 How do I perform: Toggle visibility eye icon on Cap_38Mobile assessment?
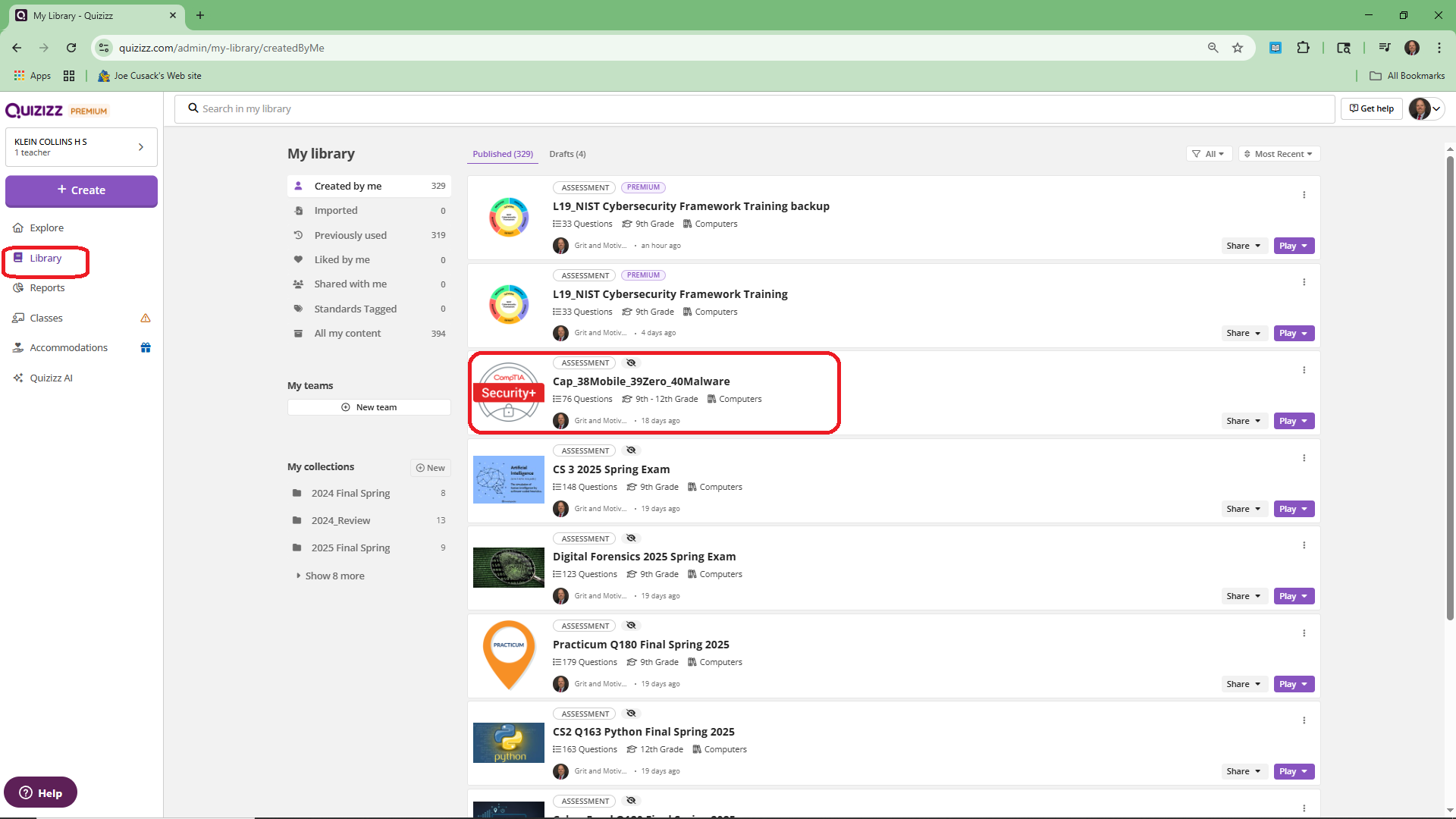click(631, 363)
